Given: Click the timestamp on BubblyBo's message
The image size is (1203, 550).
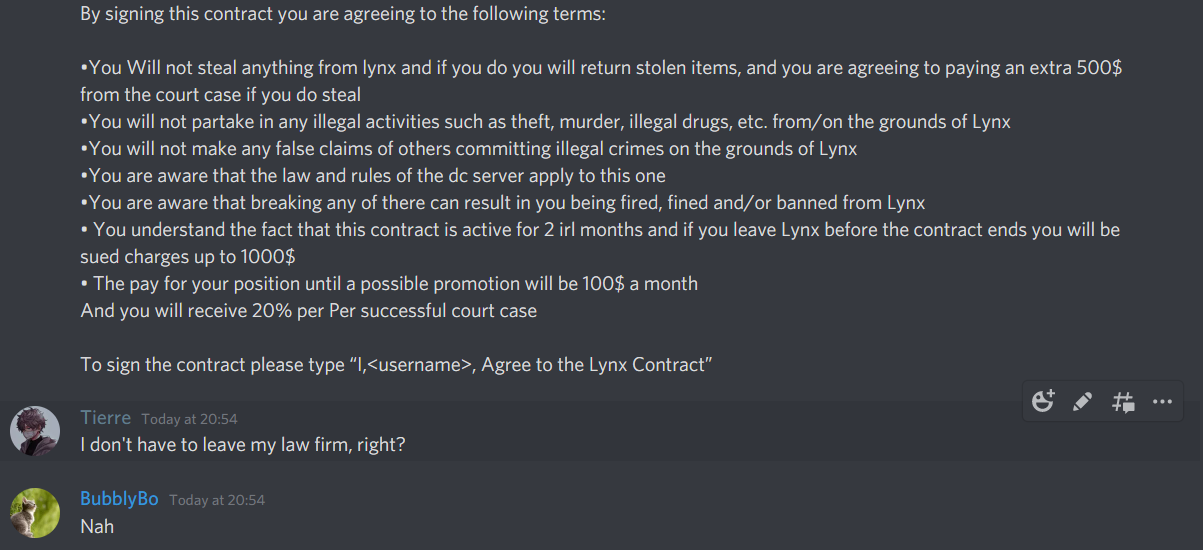Looking at the screenshot, I should point(217,500).
